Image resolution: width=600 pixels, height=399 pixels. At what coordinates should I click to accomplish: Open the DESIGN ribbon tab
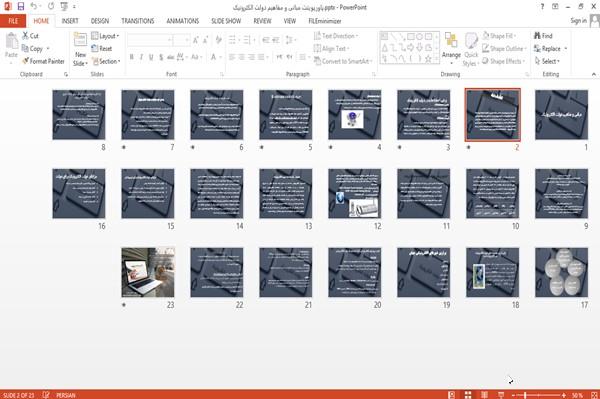point(100,21)
